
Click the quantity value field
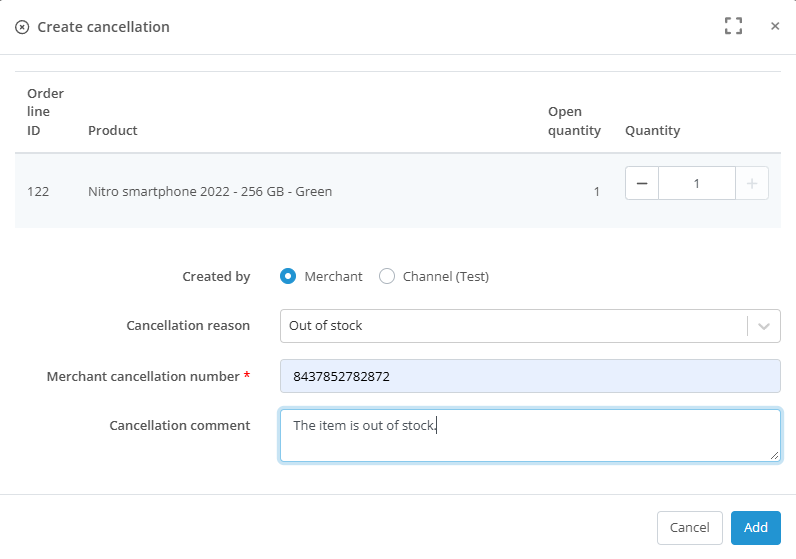697,183
